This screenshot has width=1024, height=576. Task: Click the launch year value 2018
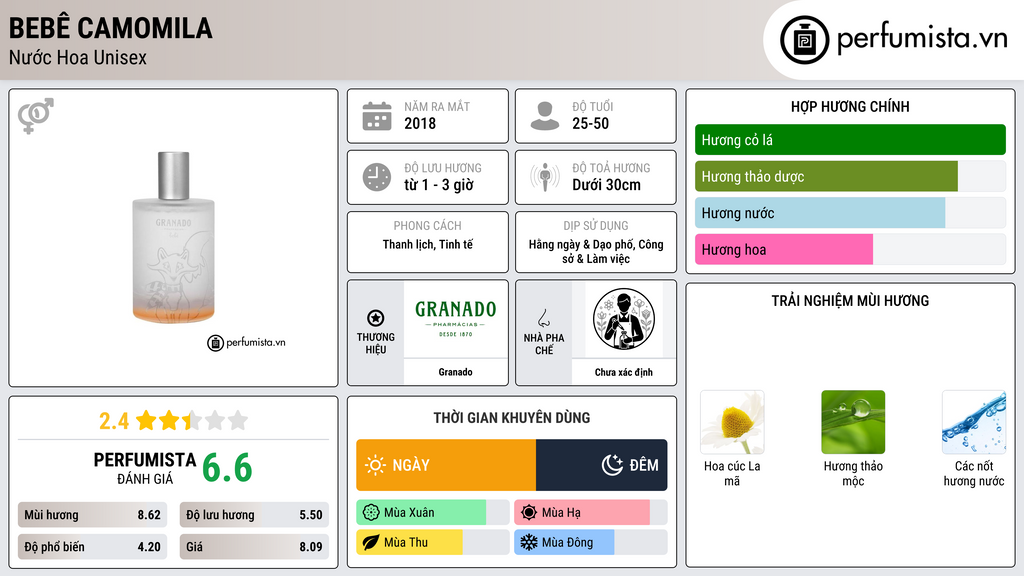[420, 123]
